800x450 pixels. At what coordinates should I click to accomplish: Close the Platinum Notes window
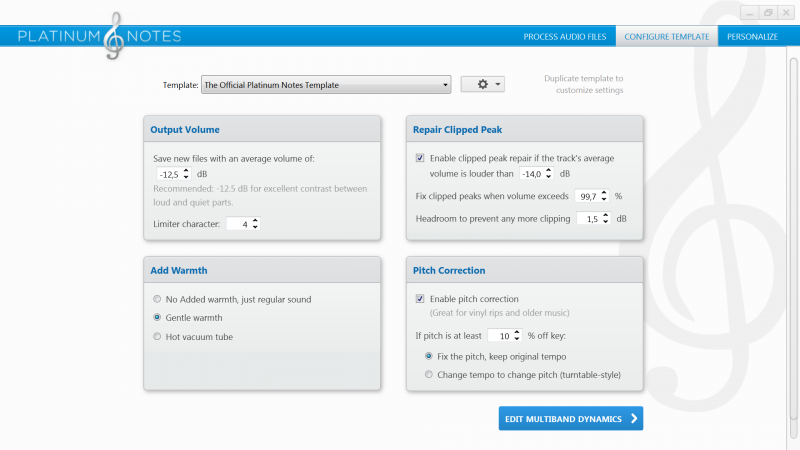click(784, 13)
